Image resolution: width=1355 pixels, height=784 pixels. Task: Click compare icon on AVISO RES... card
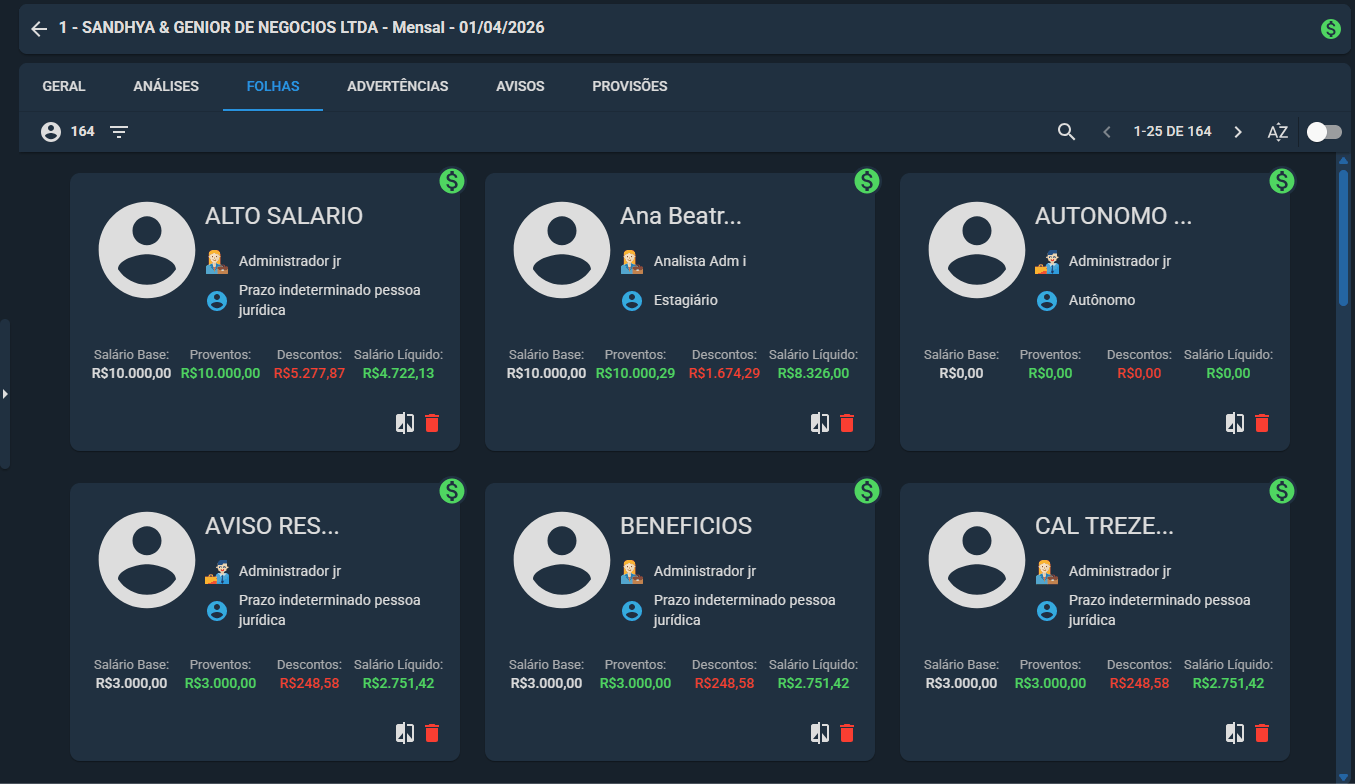405,733
